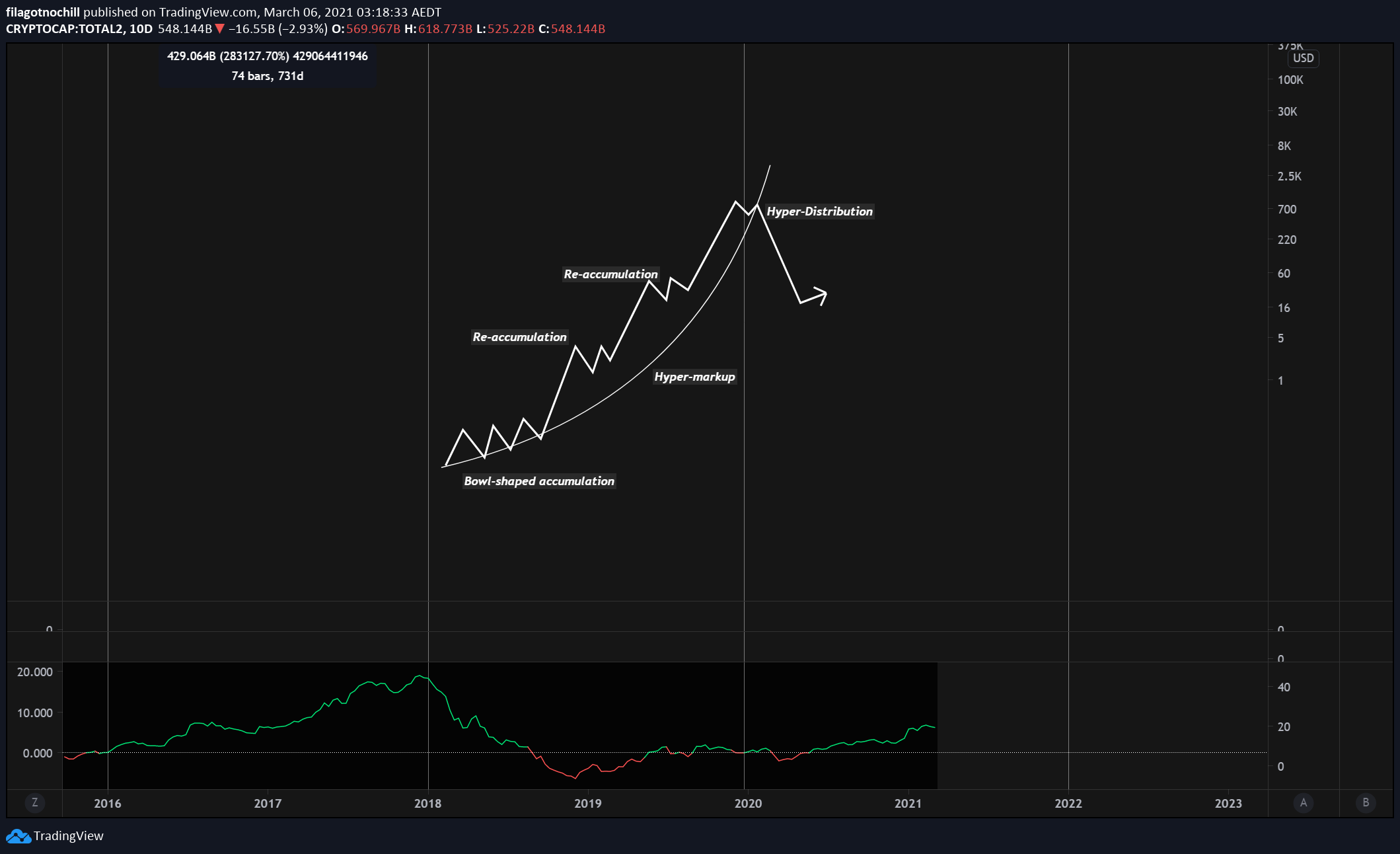This screenshot has height=854, width=1400.
Task: Click the 10.000 indicator scale label
Action: pos(35,713)
